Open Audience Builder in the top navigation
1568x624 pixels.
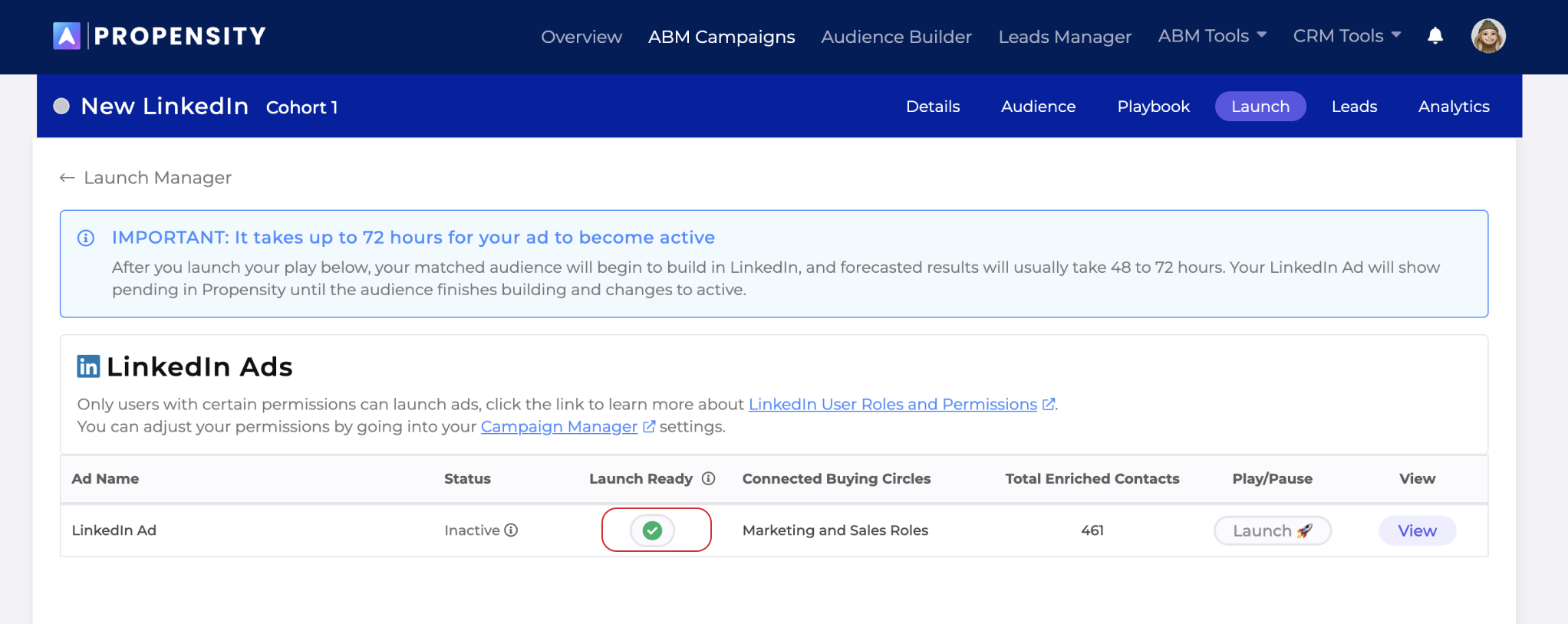[x=896, y=37]
